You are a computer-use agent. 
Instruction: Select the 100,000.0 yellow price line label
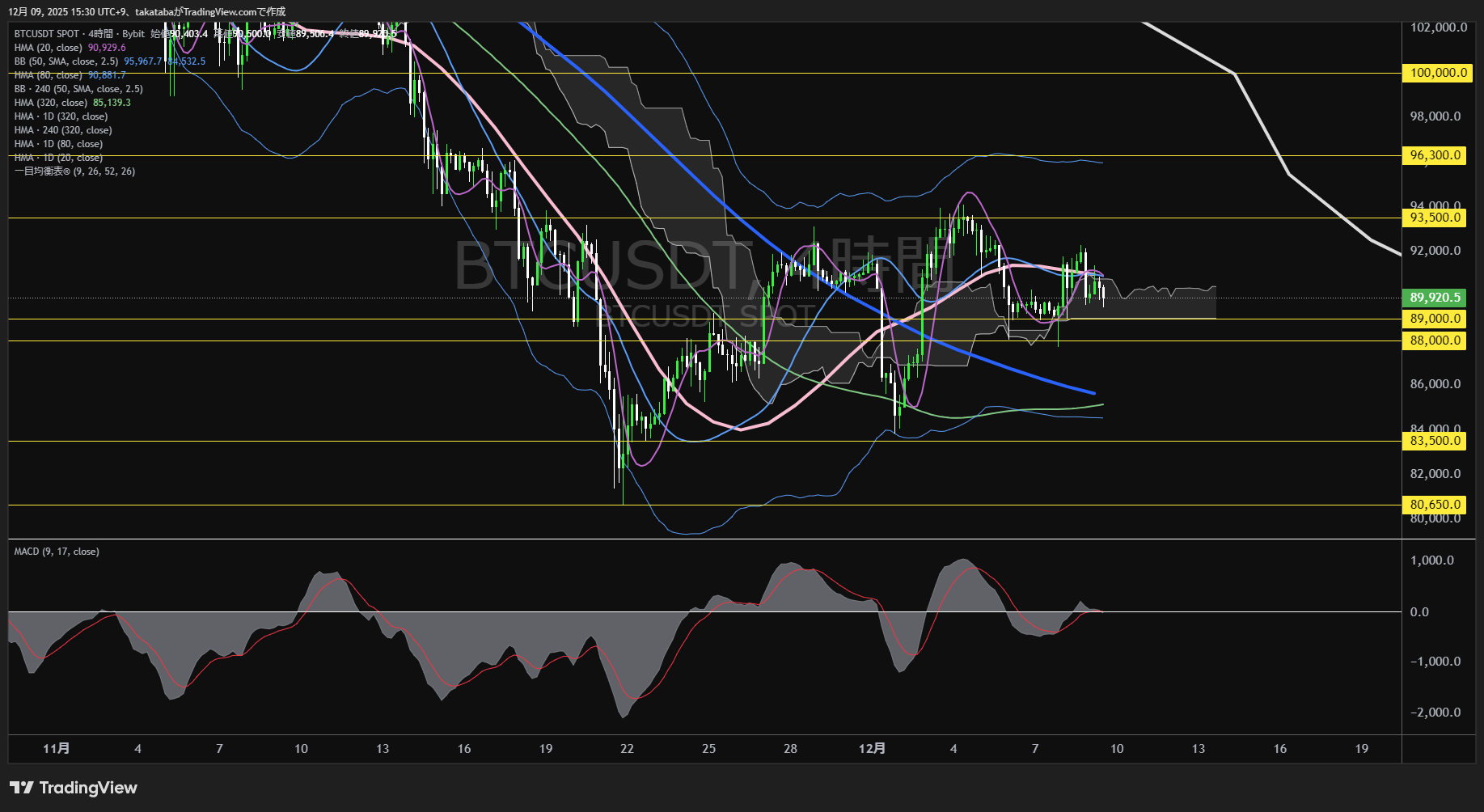point(1438,73)
